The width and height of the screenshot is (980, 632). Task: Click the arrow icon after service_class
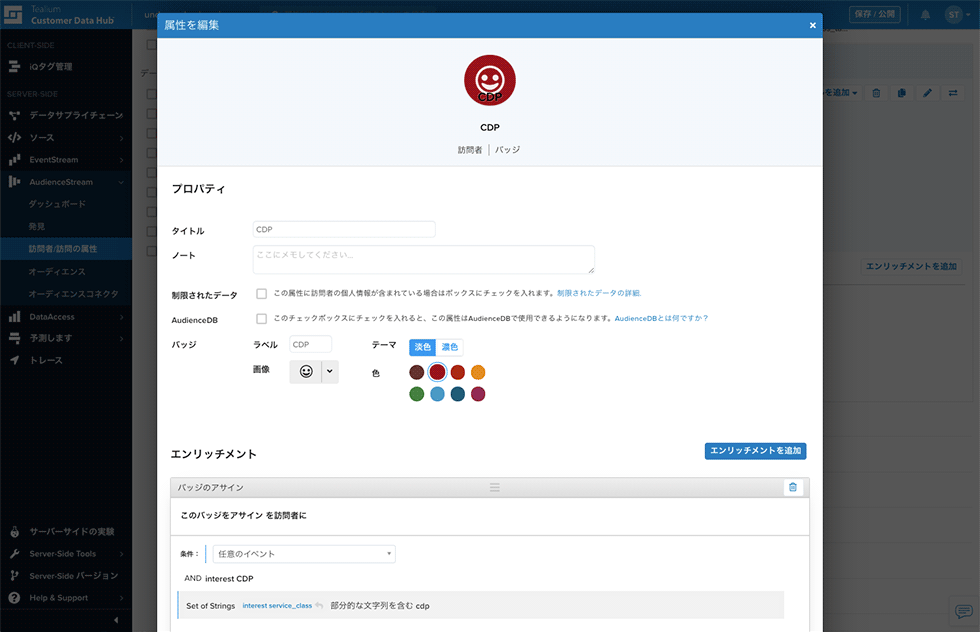(x=319, y=606)
